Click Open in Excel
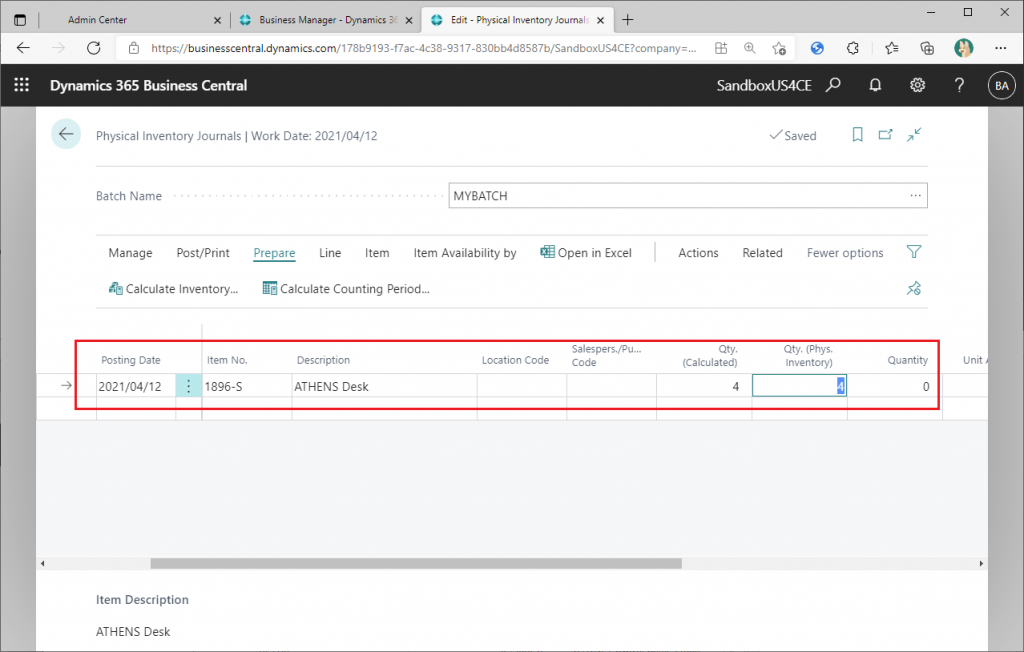This screenshot has height=652, width=1024. [x=586, y=253]
